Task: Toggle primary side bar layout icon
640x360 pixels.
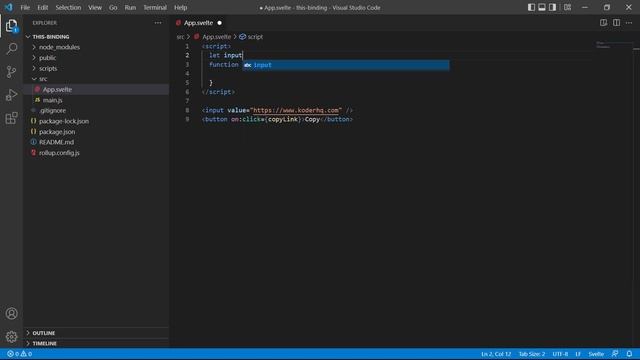Action: [x=531, y=7]
